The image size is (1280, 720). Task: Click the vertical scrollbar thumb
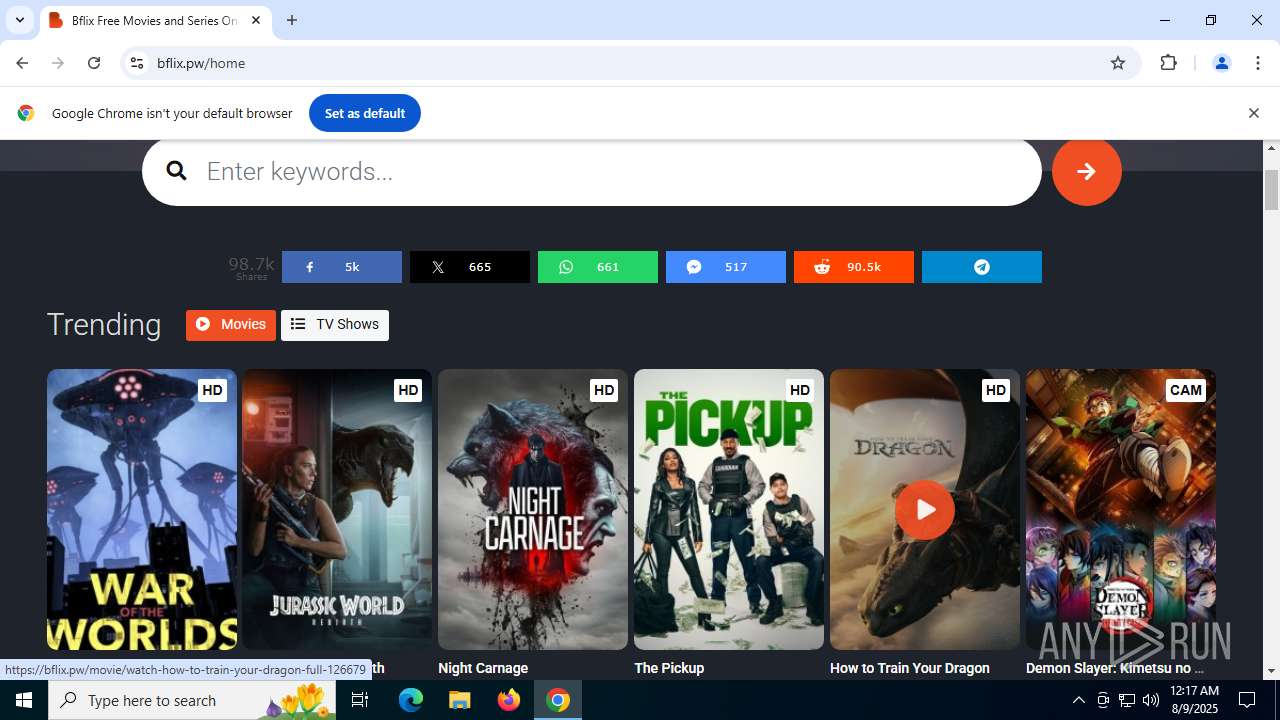1272,190
